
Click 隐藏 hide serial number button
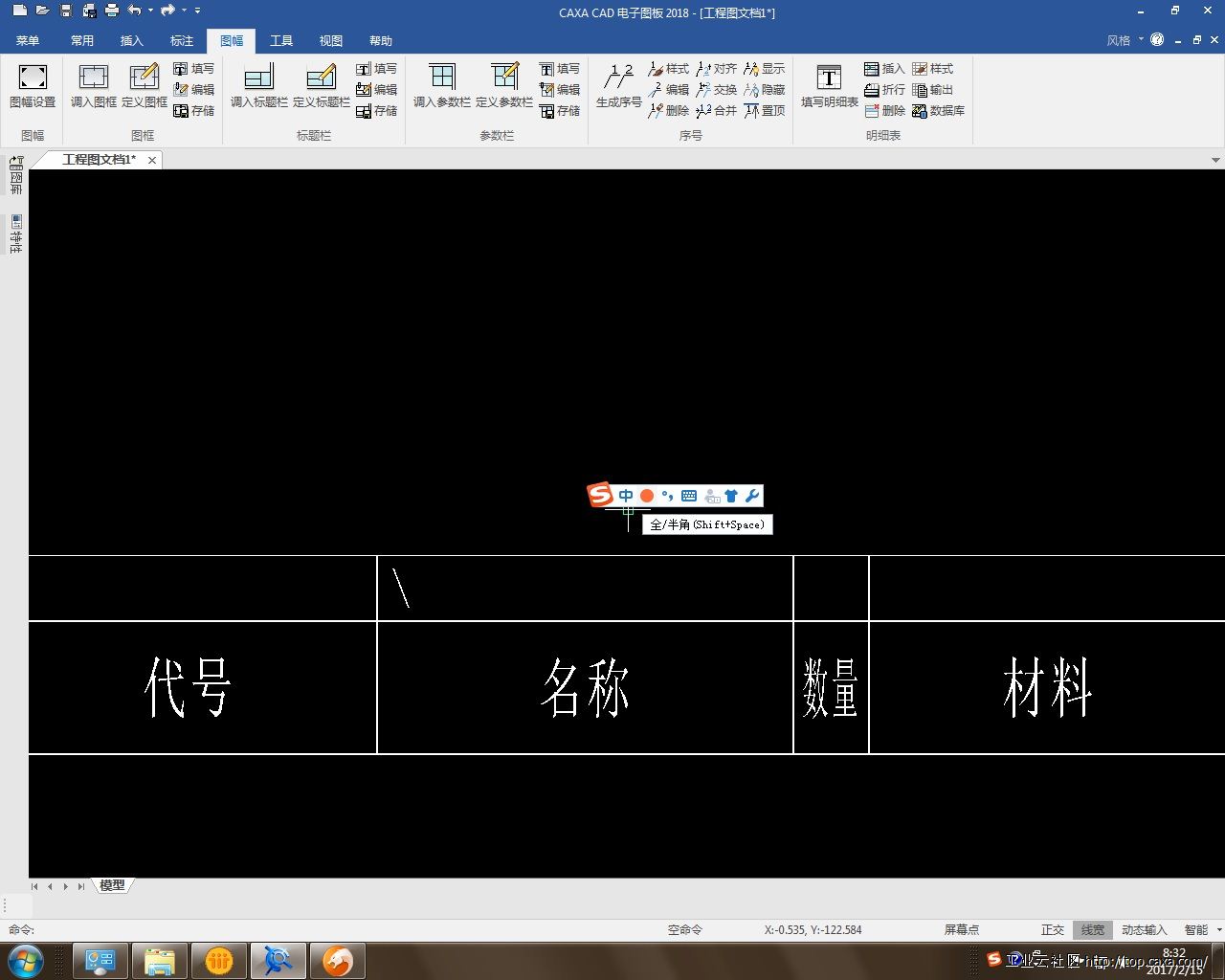(765, 90)
